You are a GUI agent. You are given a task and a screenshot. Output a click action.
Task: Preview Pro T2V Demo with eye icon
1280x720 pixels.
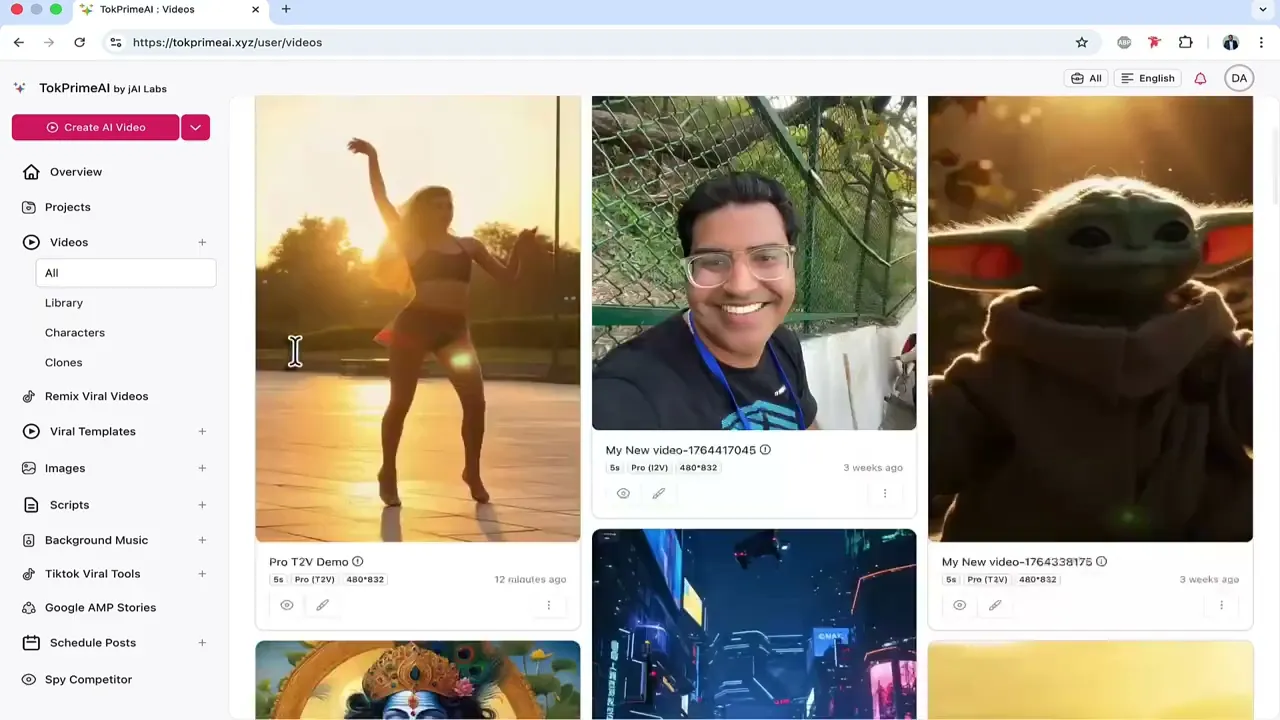287,605
